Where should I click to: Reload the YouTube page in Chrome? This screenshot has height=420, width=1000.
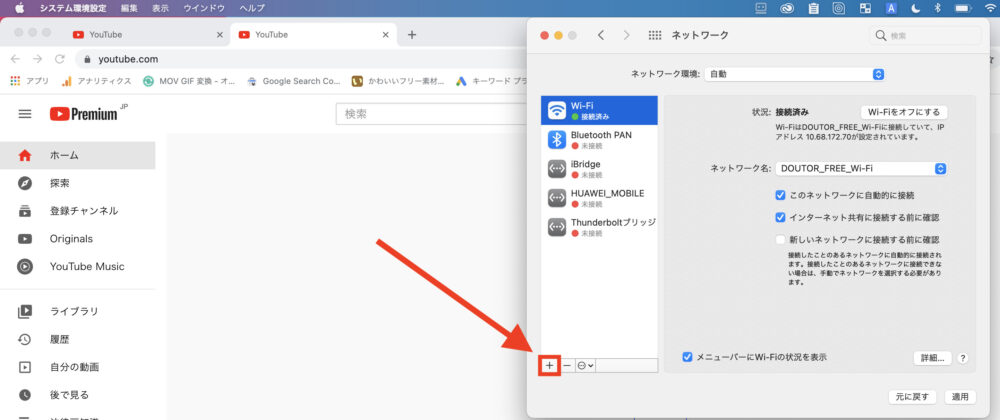pos(60,59)
